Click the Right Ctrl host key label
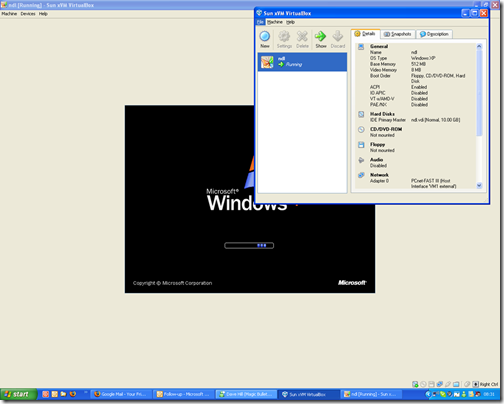This screenshot has width=504, height=404. coord(489,384)
